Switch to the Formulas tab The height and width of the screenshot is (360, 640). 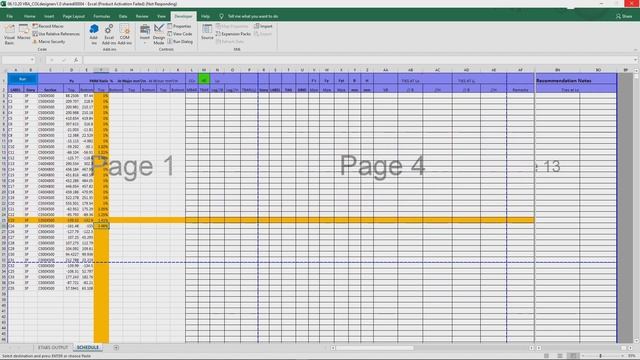[102, 16]
